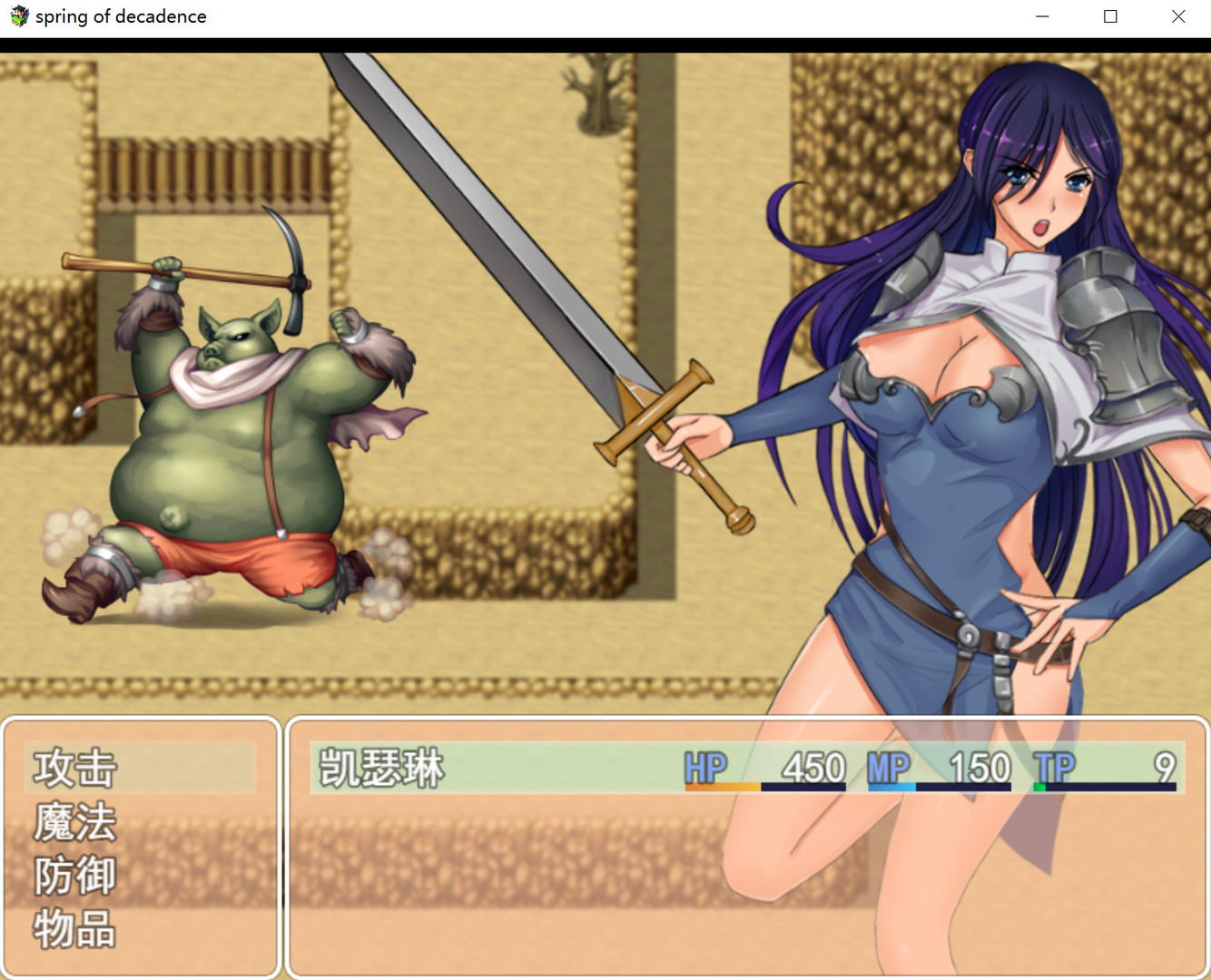
Task: Click the blue MP gauge bar
Action: pyautogui.click(x=891, y=787)
